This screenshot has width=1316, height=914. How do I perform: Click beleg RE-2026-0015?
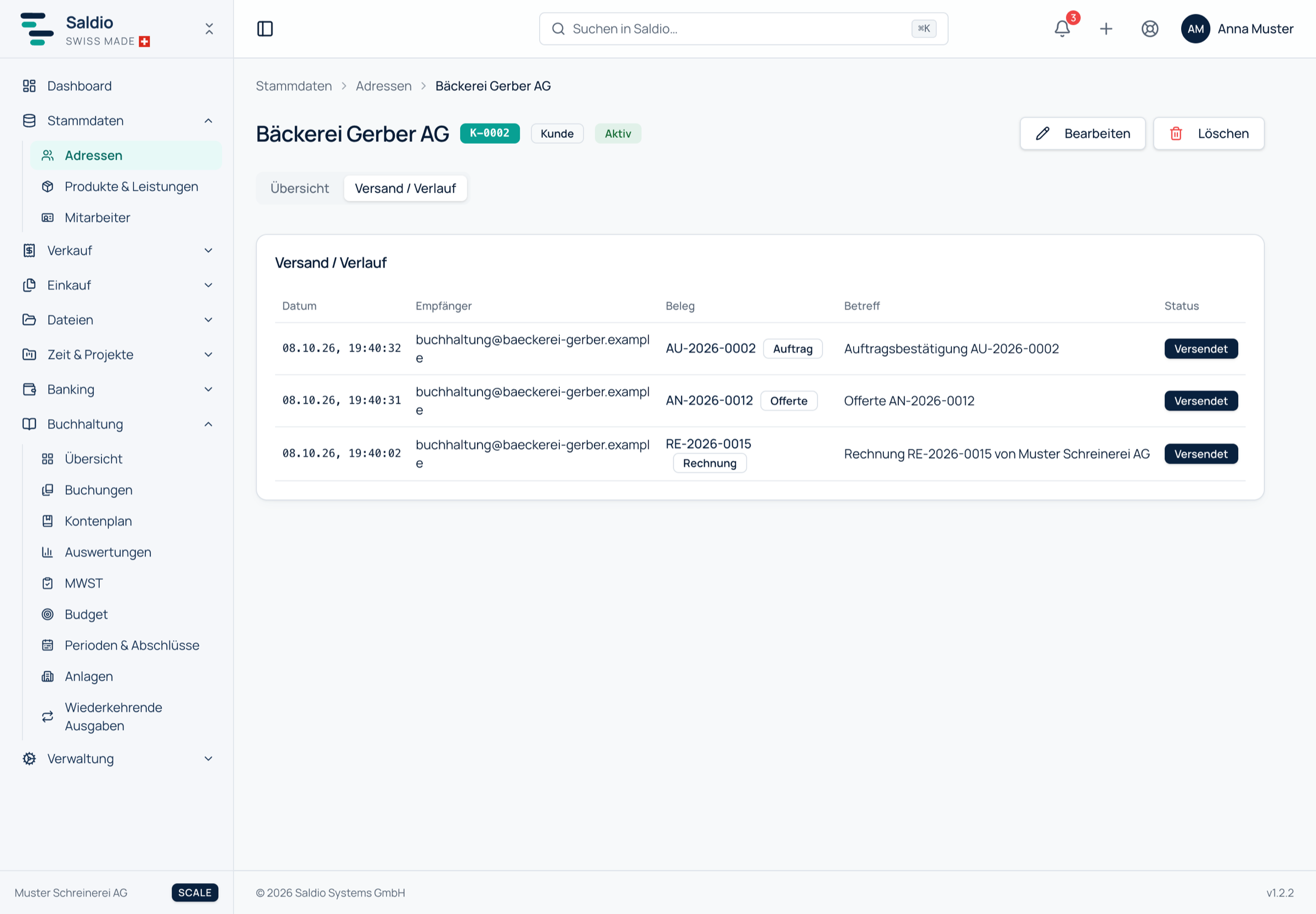708,444
